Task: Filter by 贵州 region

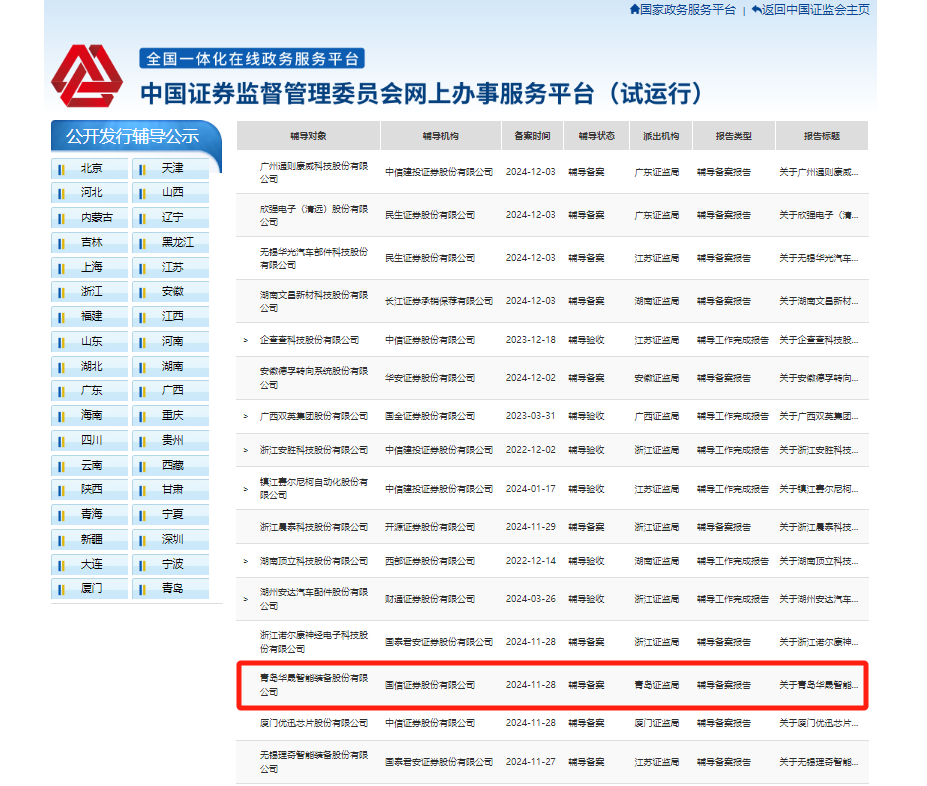Action: tap(171, 440)
